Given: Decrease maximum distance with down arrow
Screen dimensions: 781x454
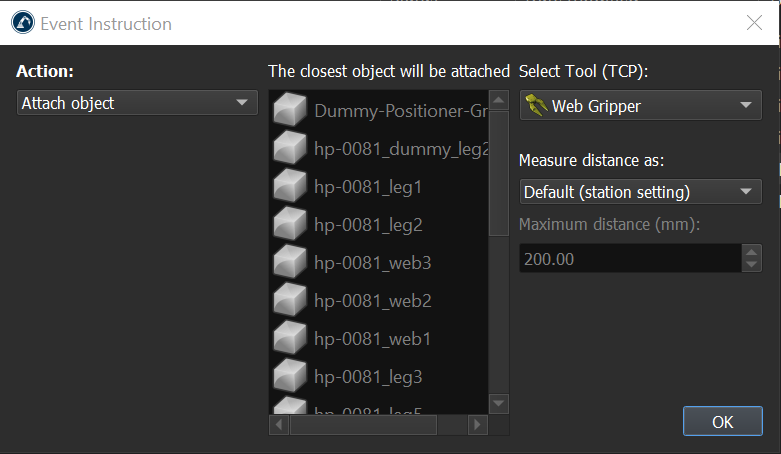Looking at the screenshot, I should pos(752,265).
